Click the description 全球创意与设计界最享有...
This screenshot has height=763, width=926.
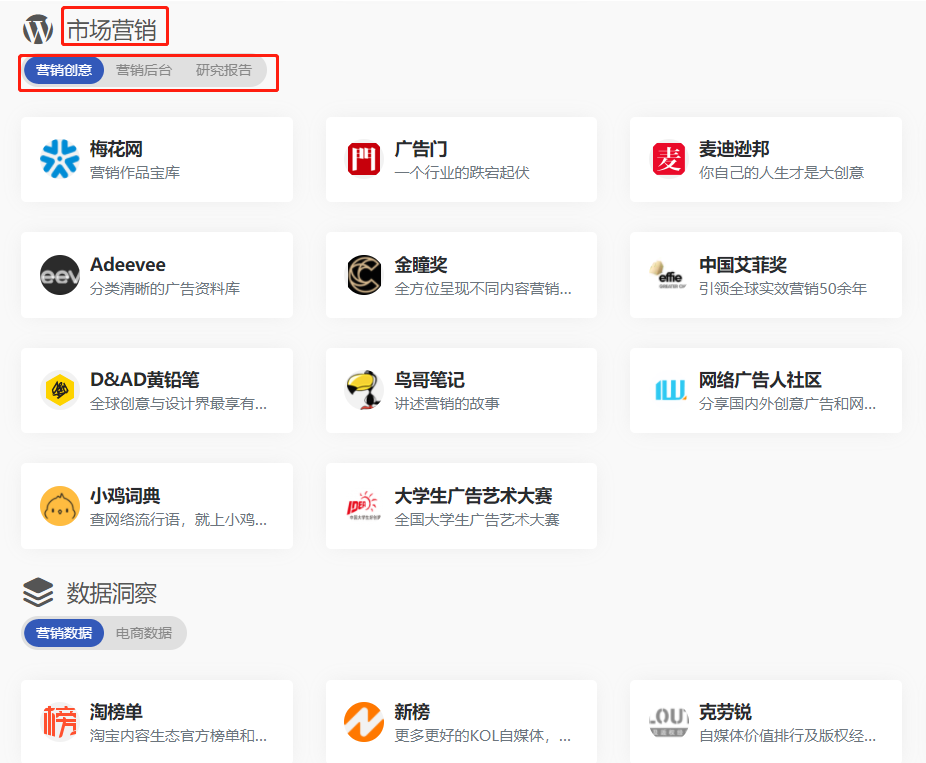click(x=178, y=403)
